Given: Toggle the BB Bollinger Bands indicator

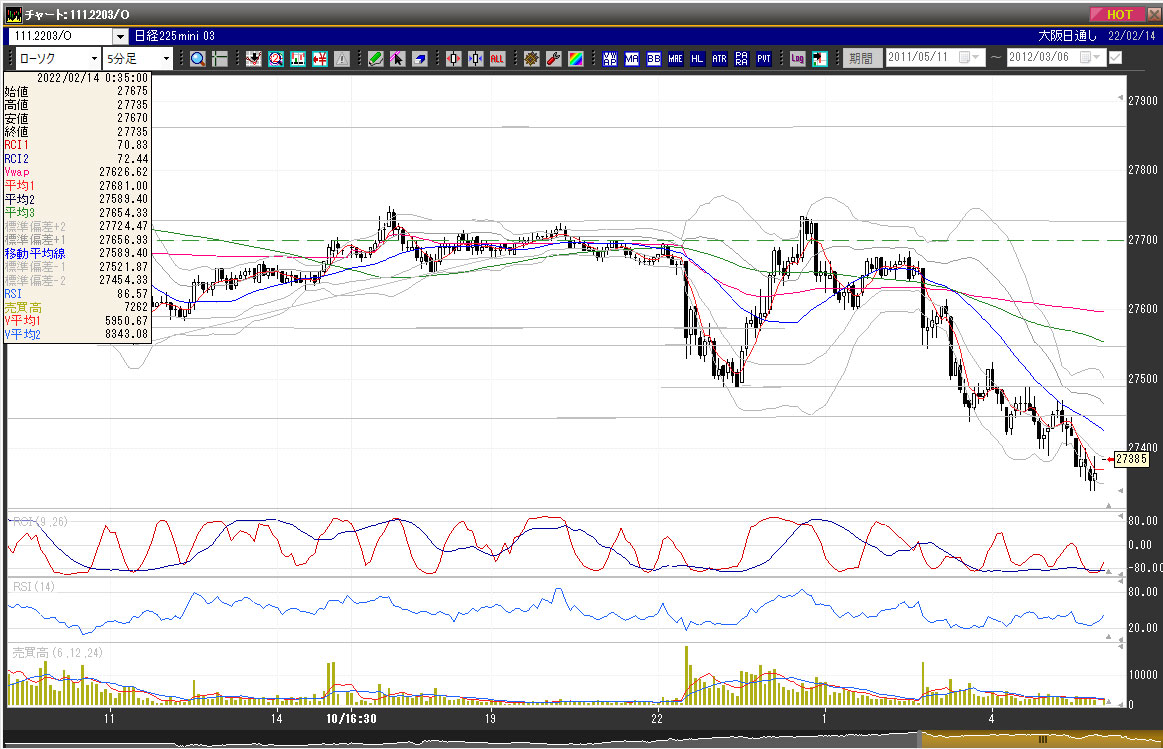Looking at the screenshot, I should pyautogui.click(x=653, y=59).
